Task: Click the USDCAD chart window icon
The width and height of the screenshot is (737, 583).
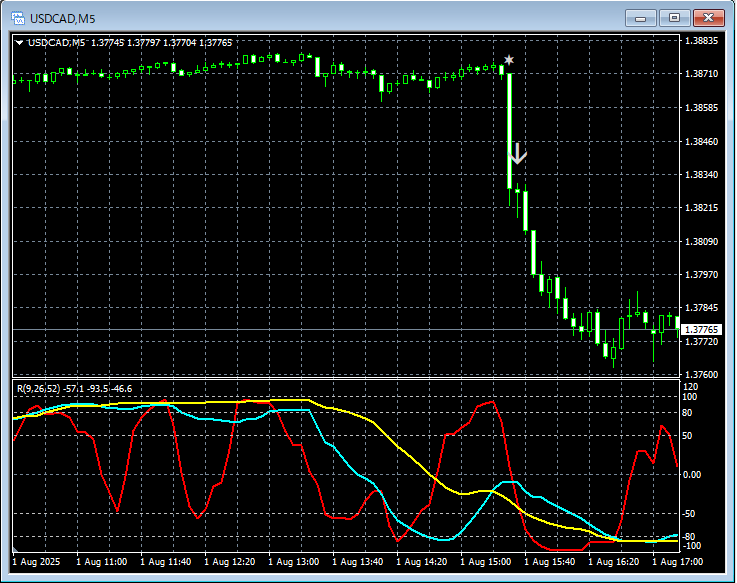Action: tap(18, 18)
